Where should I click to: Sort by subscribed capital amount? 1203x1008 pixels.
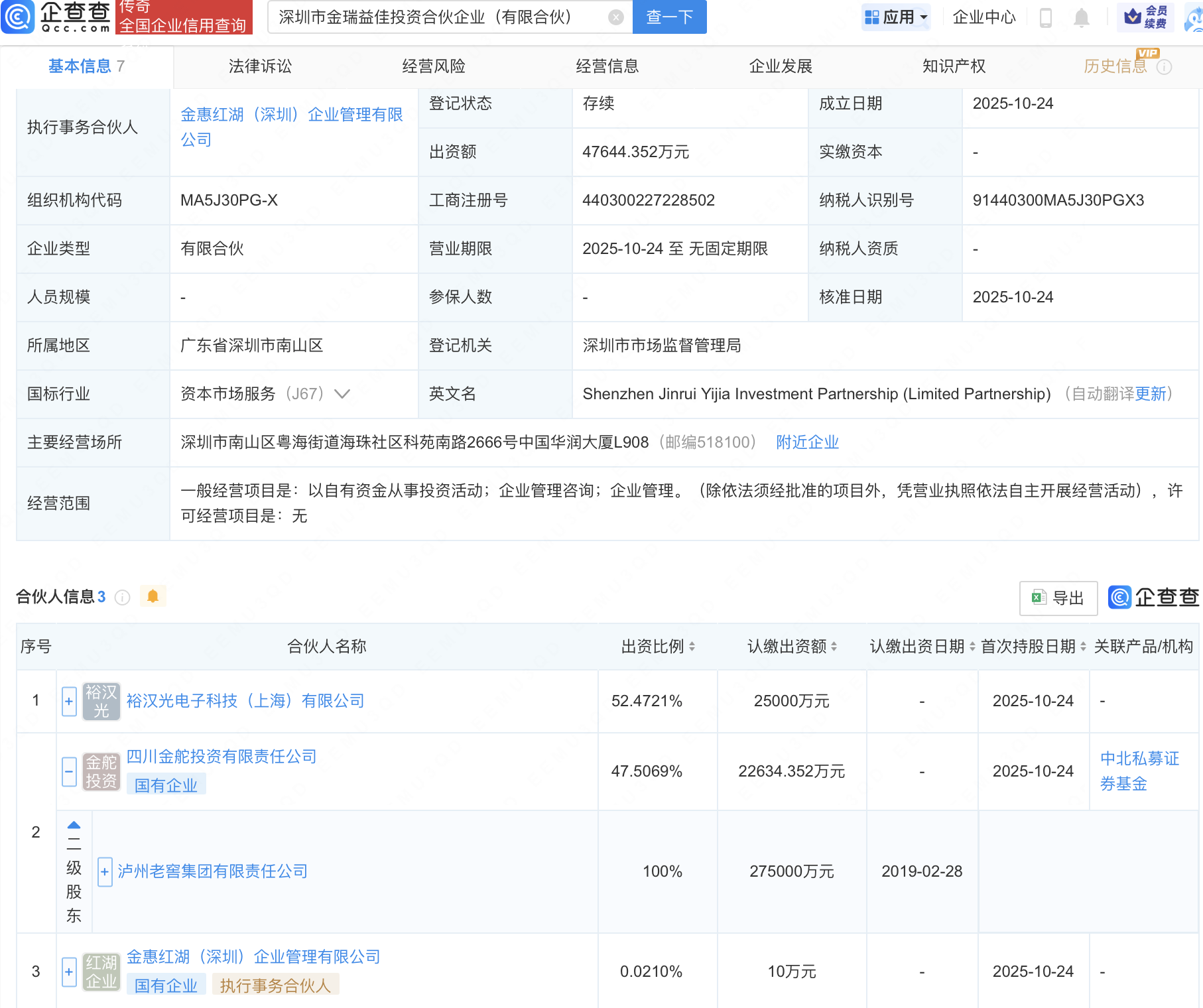pos(834,647)
